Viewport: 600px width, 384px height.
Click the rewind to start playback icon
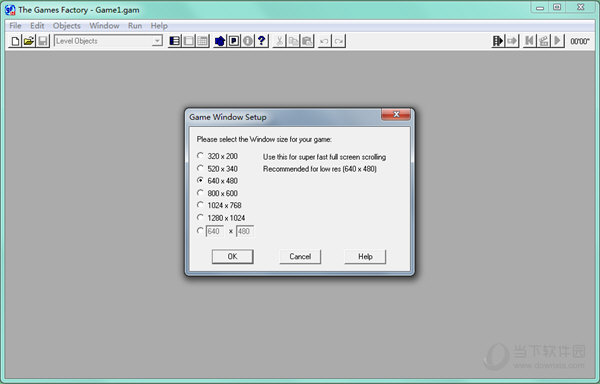pyautogui.click(x=530, y=41)
